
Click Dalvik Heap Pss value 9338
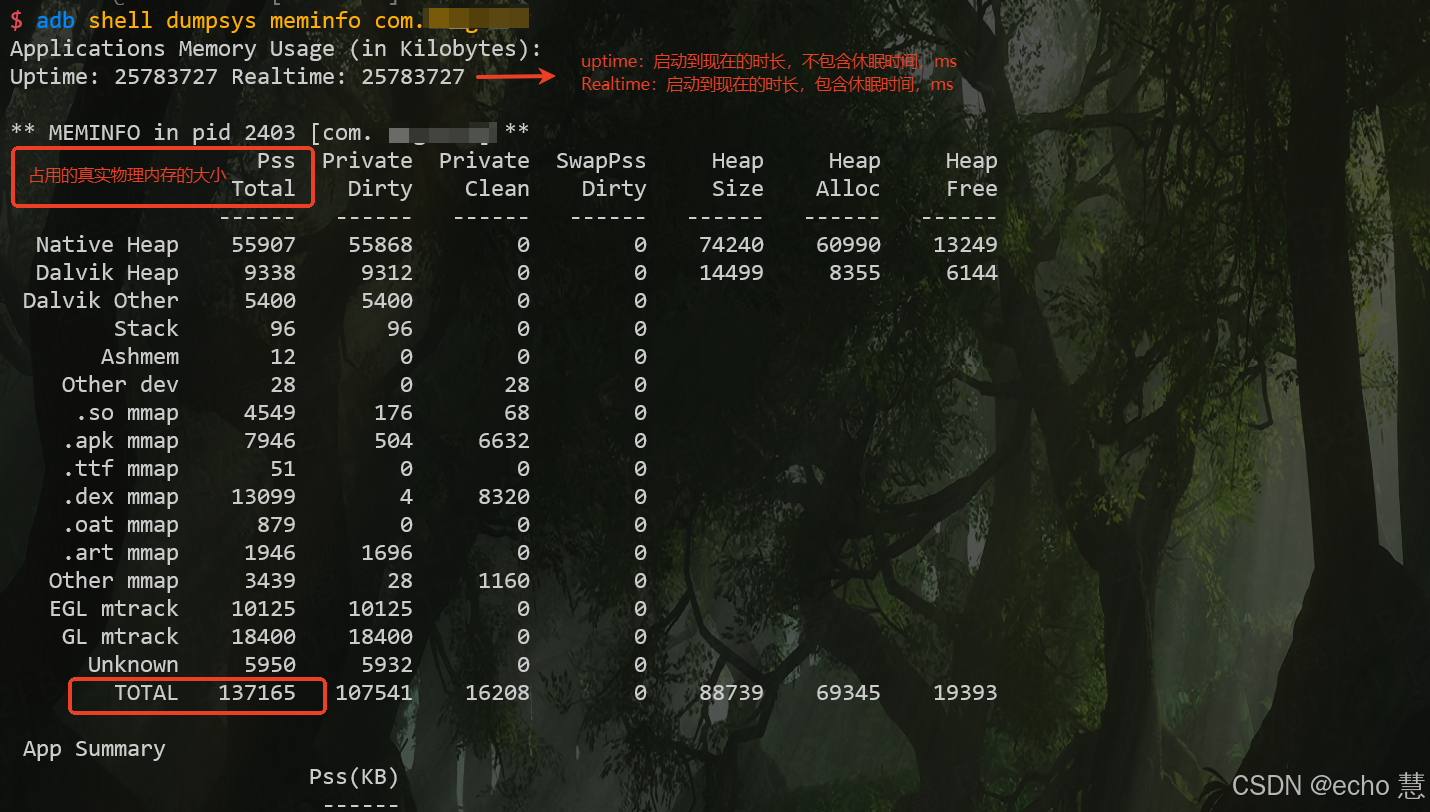coord(270,272)
